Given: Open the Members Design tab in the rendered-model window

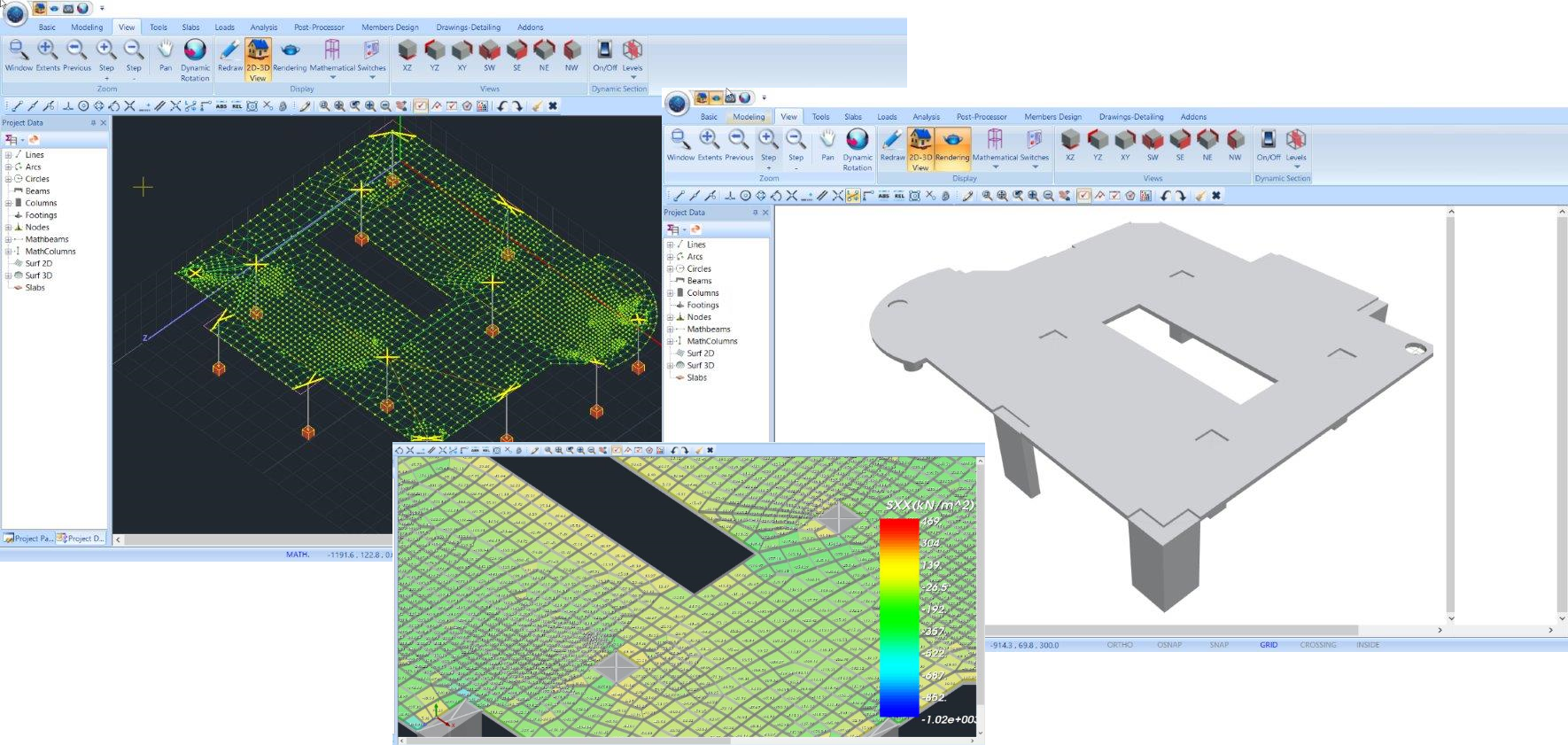Looking at the screenshot, I should click(1052, 117).
